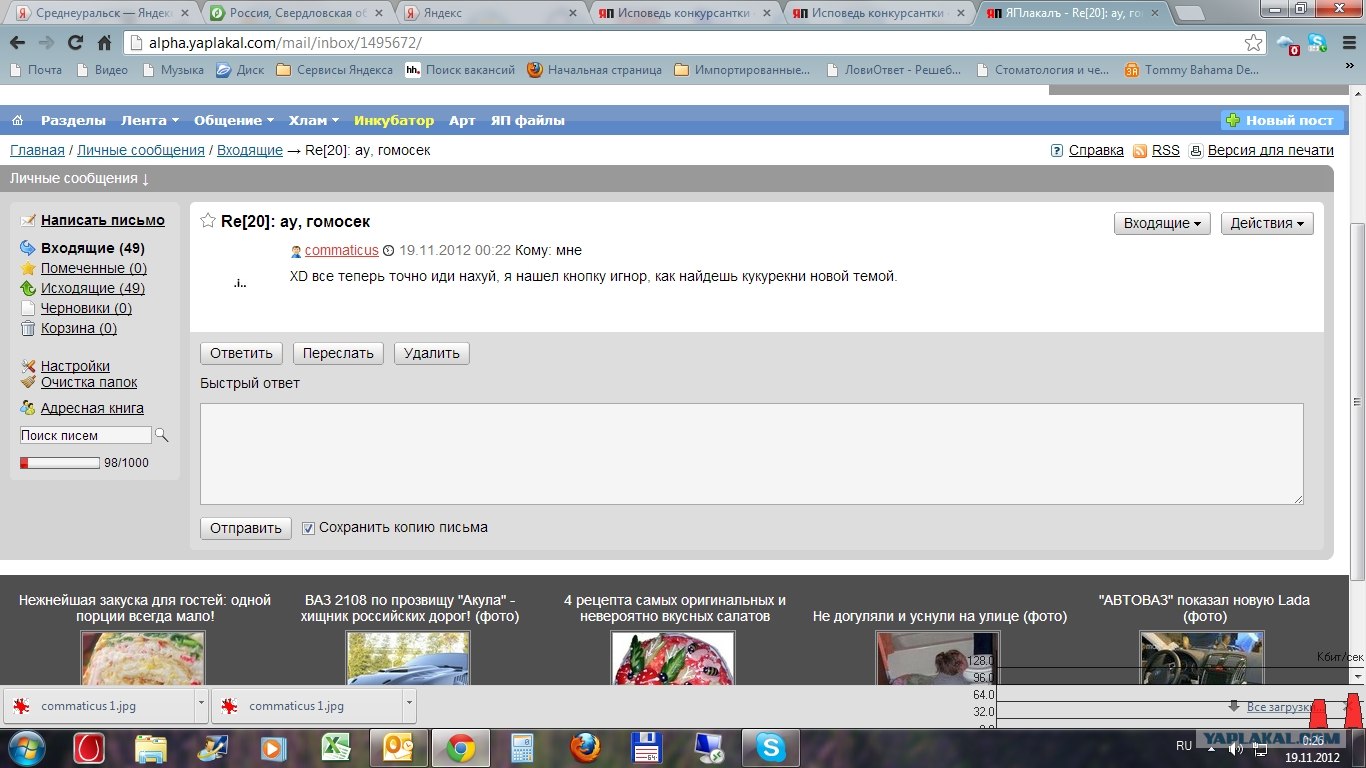
Task: Open the Инкубатор menu item
Action: pos(394,120)
